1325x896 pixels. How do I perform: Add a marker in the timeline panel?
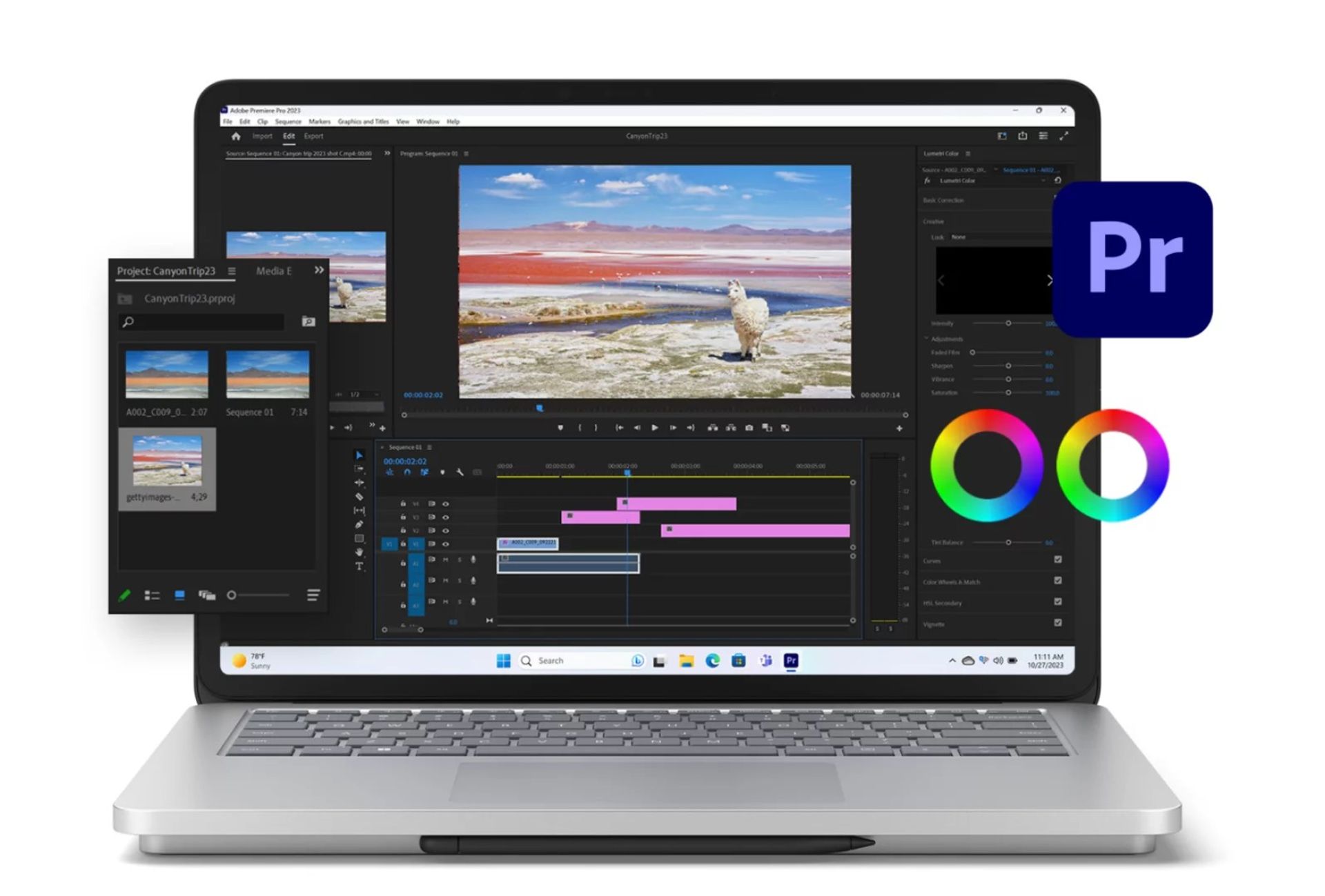pos(442,472)
